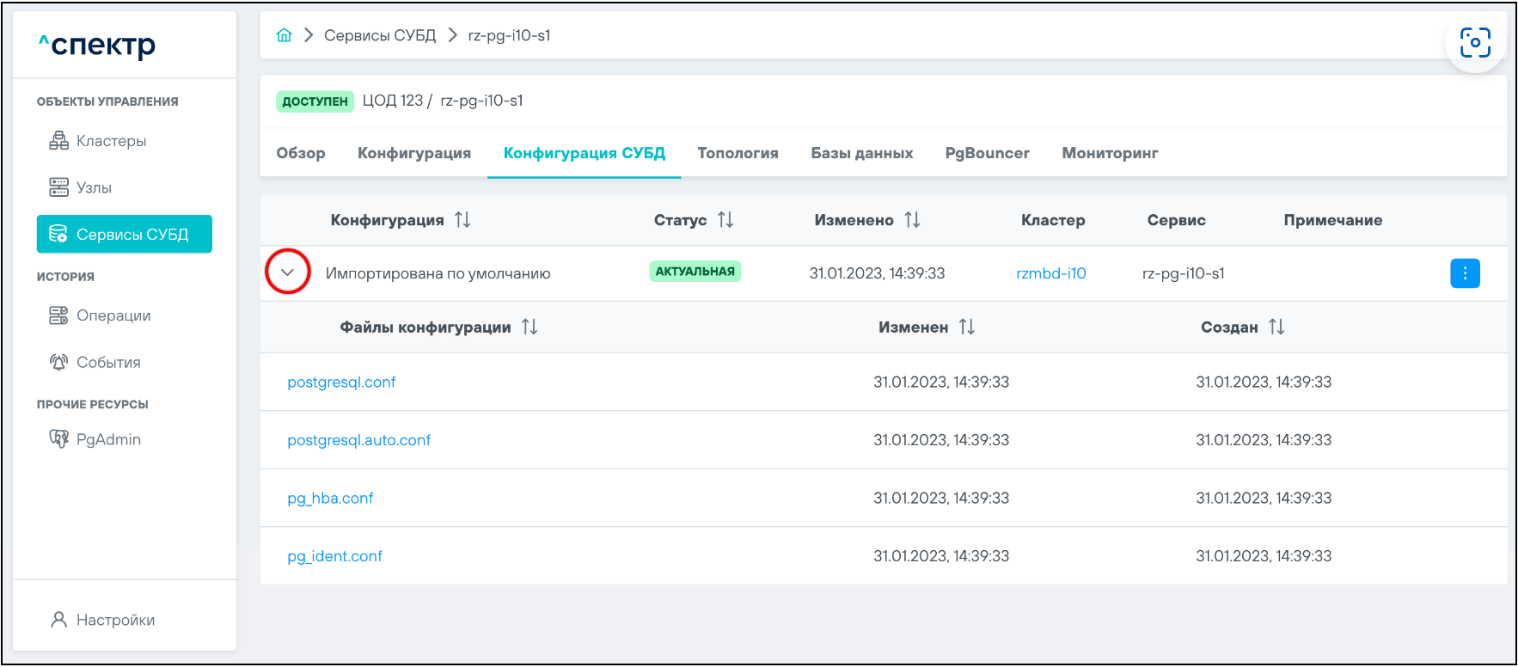Viewport: 1518px width, 667px height.
Task: Click the home icon in breadcrumb
Action: pyautogui.click(x=284, y=36)
